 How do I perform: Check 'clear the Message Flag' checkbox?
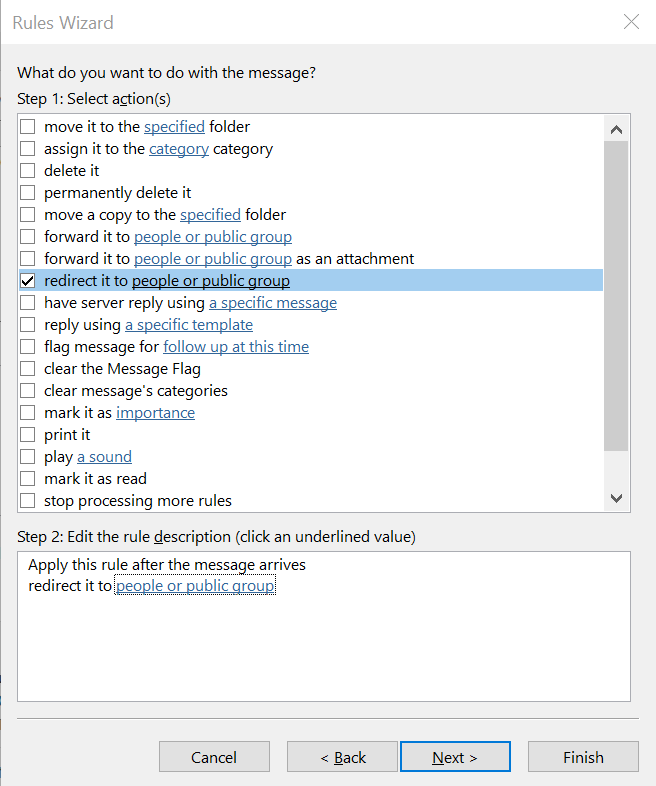pyautogui.click(x=28, y=368)
